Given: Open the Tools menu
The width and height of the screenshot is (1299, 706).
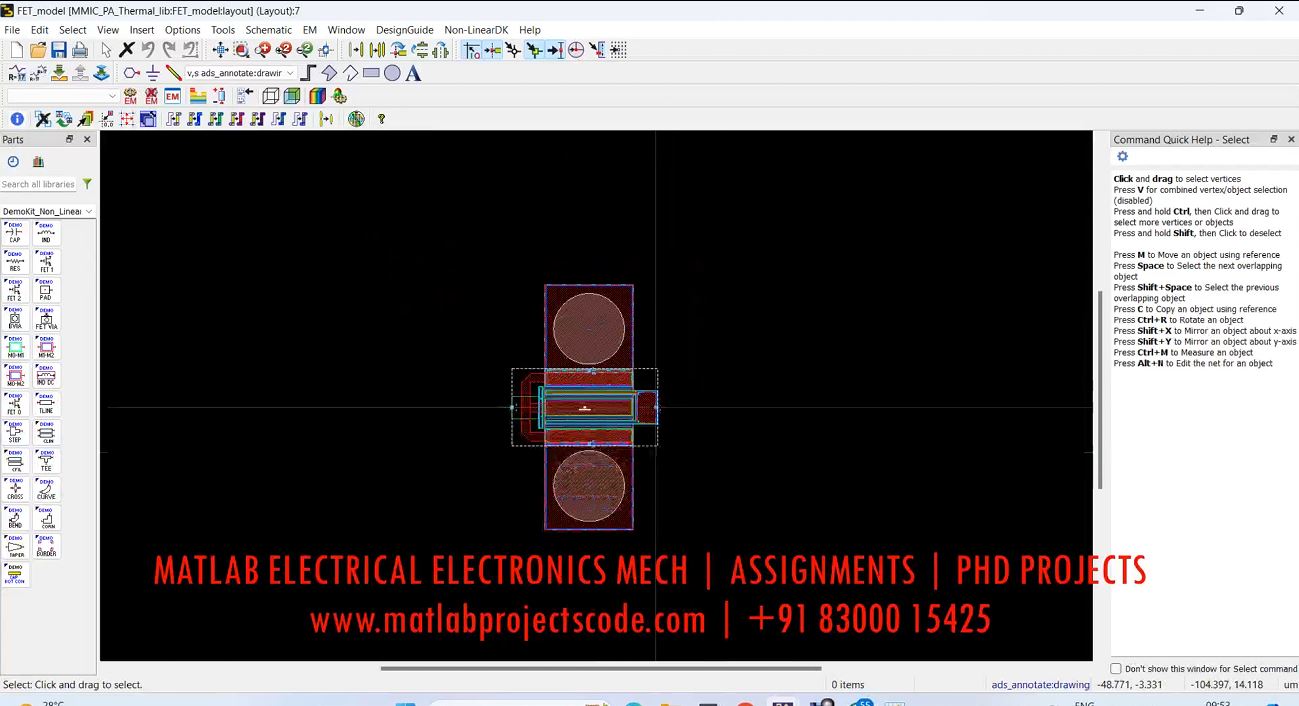Looking at the screenshot, I should (x=223, y=30).
